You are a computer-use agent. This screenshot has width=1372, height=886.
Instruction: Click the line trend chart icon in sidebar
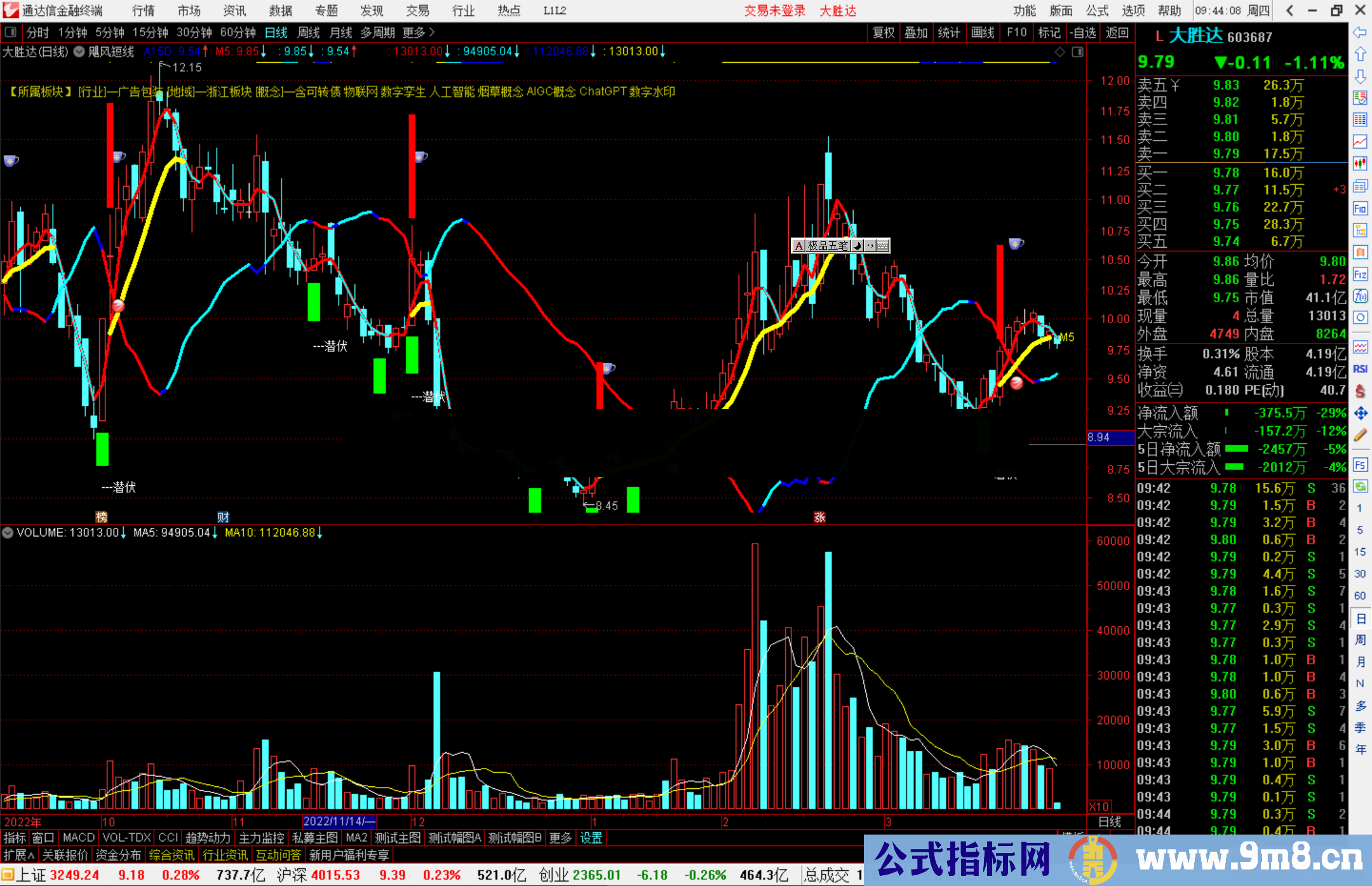1360,141
